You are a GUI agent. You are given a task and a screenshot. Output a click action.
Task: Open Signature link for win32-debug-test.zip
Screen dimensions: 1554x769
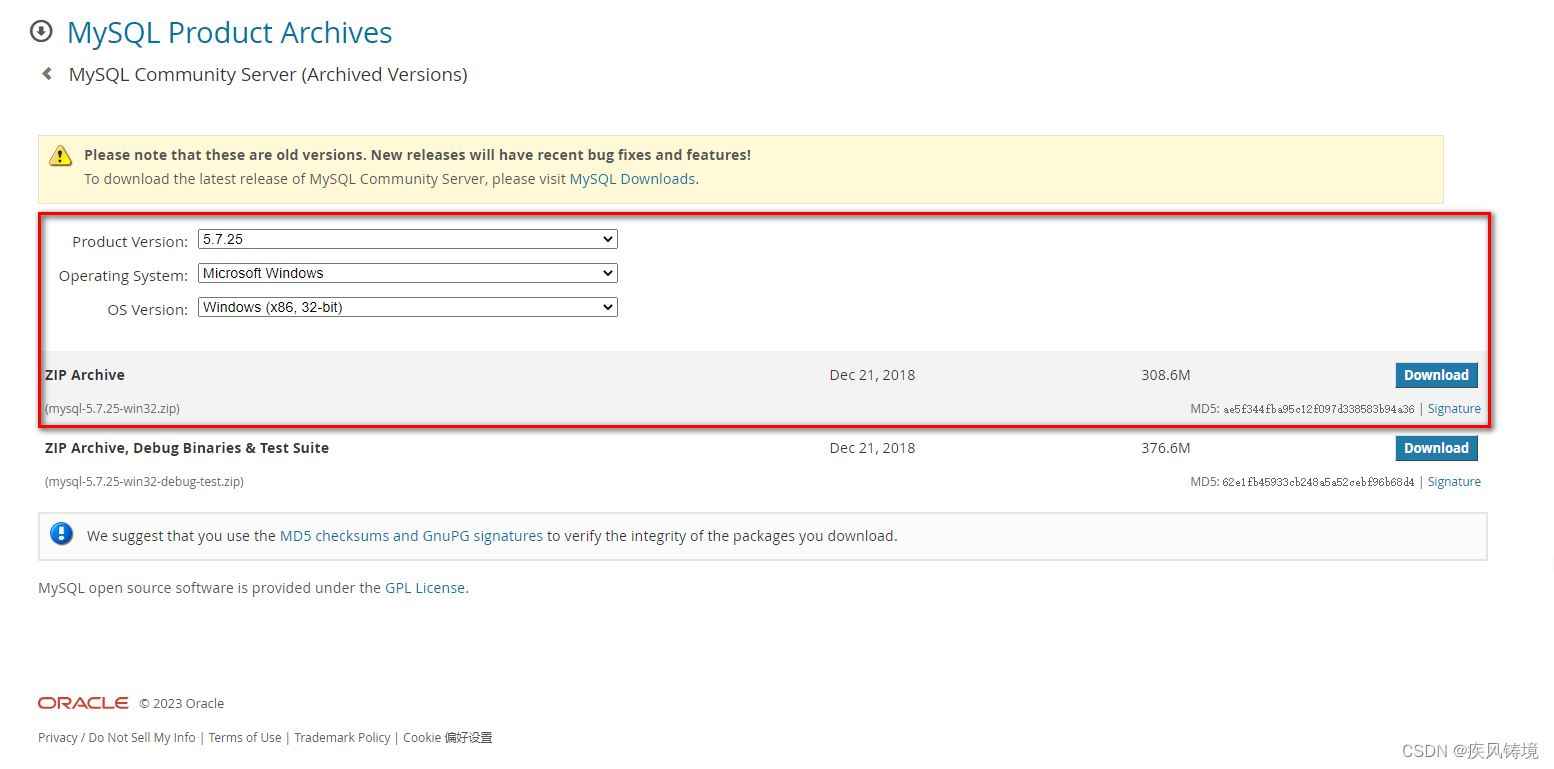(1454, 482)
